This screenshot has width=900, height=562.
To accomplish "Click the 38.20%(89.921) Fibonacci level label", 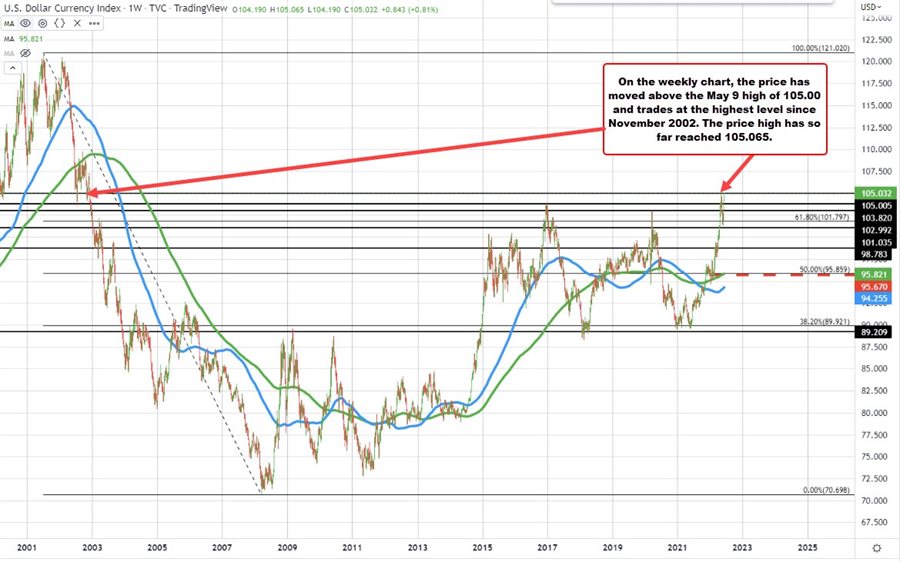I will [x=825, y=322].
